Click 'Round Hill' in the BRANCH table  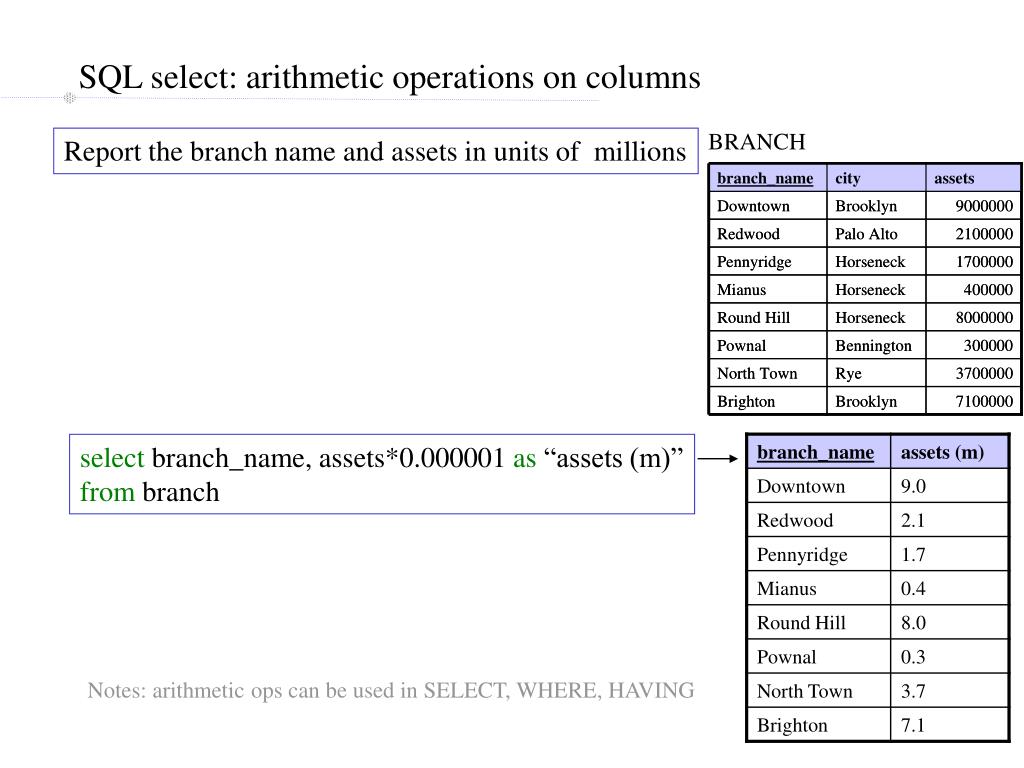(753, 318)
